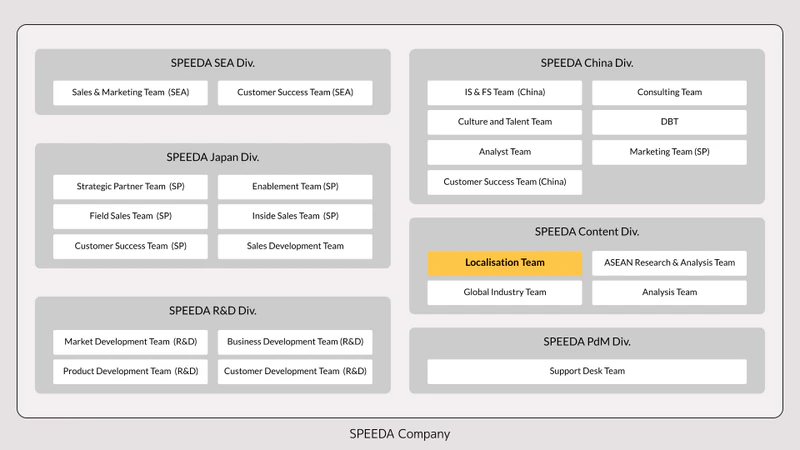Choose Customer Development Team (R&D)
The image size is (800, 450).
click(x=295, y=371)
